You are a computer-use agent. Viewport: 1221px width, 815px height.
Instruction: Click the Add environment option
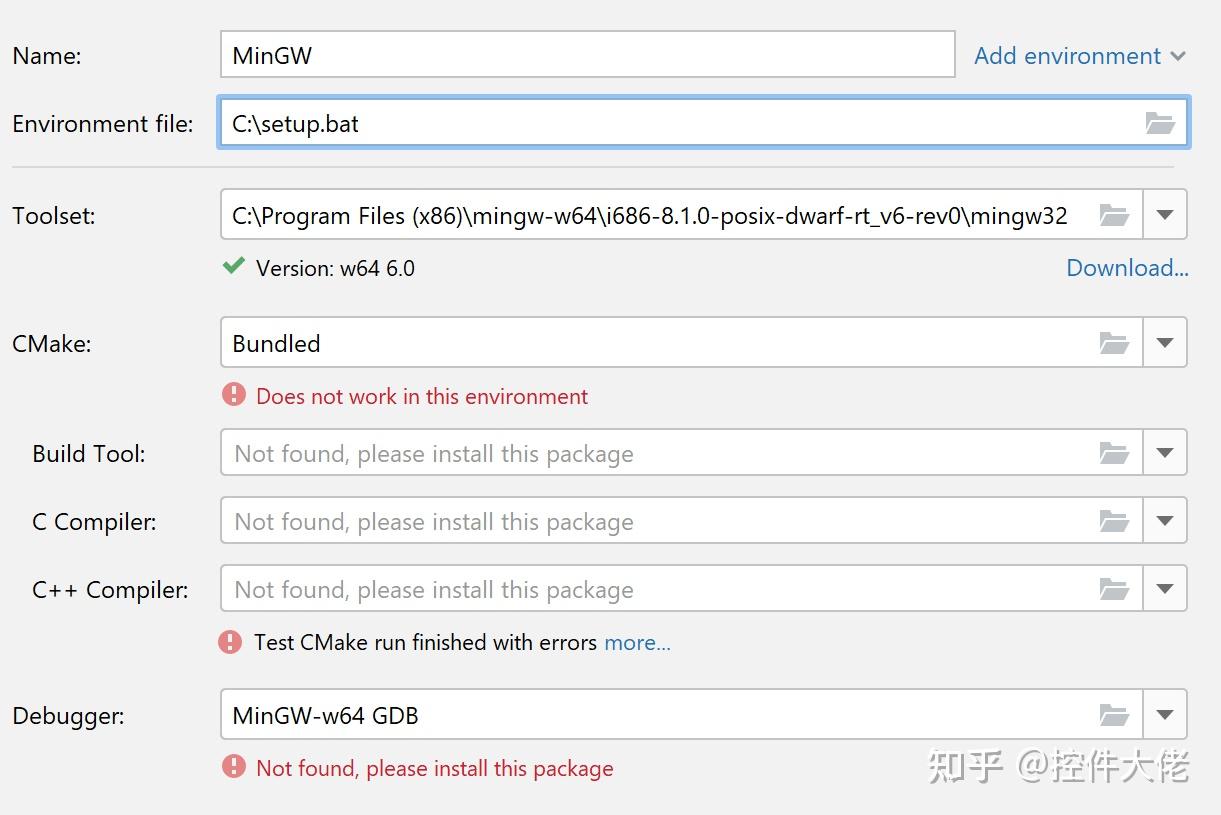pos(1067,56)
